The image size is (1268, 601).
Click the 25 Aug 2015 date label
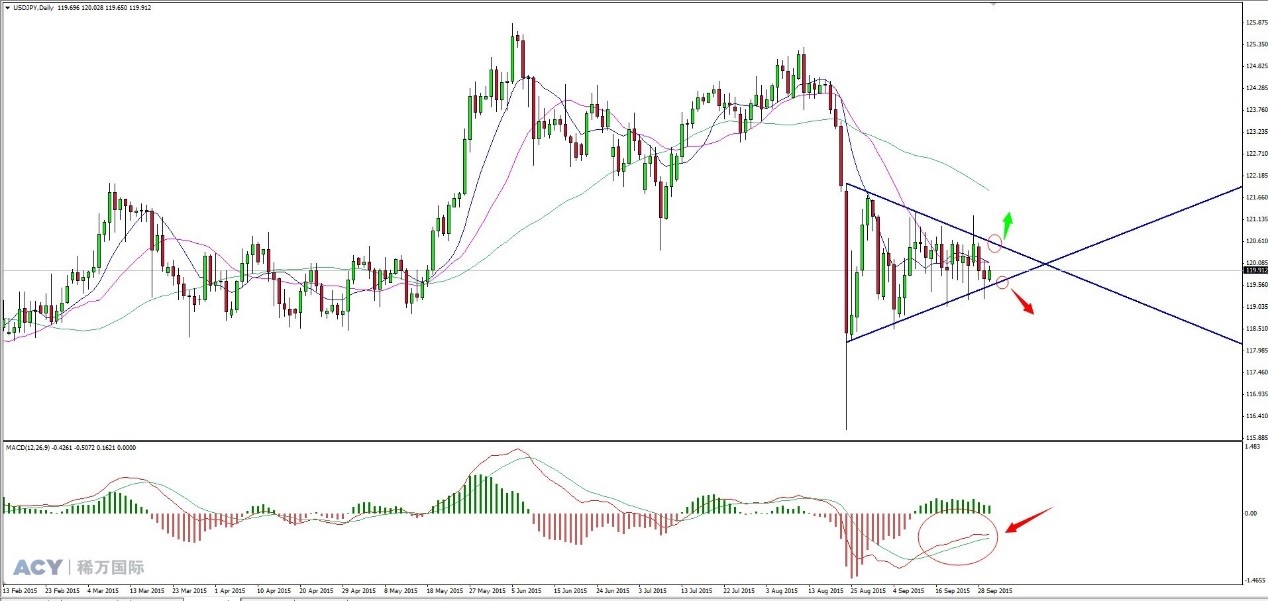click(868, 590)
